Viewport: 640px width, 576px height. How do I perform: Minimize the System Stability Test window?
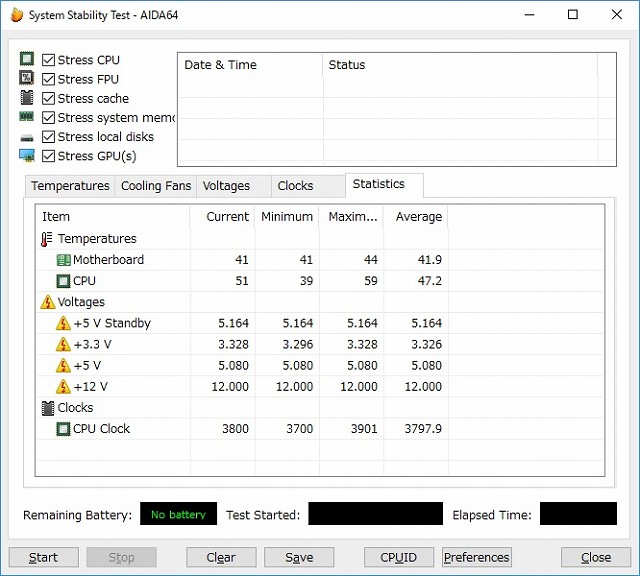point(529,15)
